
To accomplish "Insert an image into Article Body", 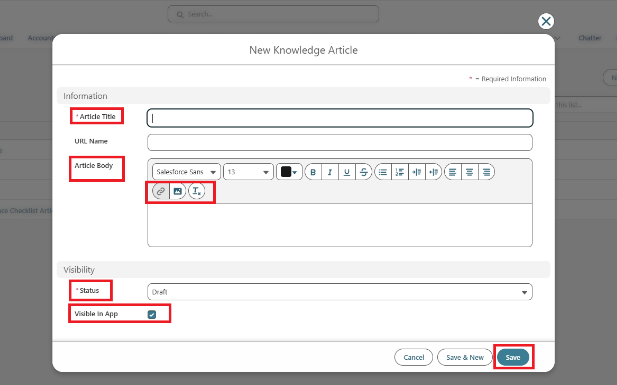I will point(177,191).
